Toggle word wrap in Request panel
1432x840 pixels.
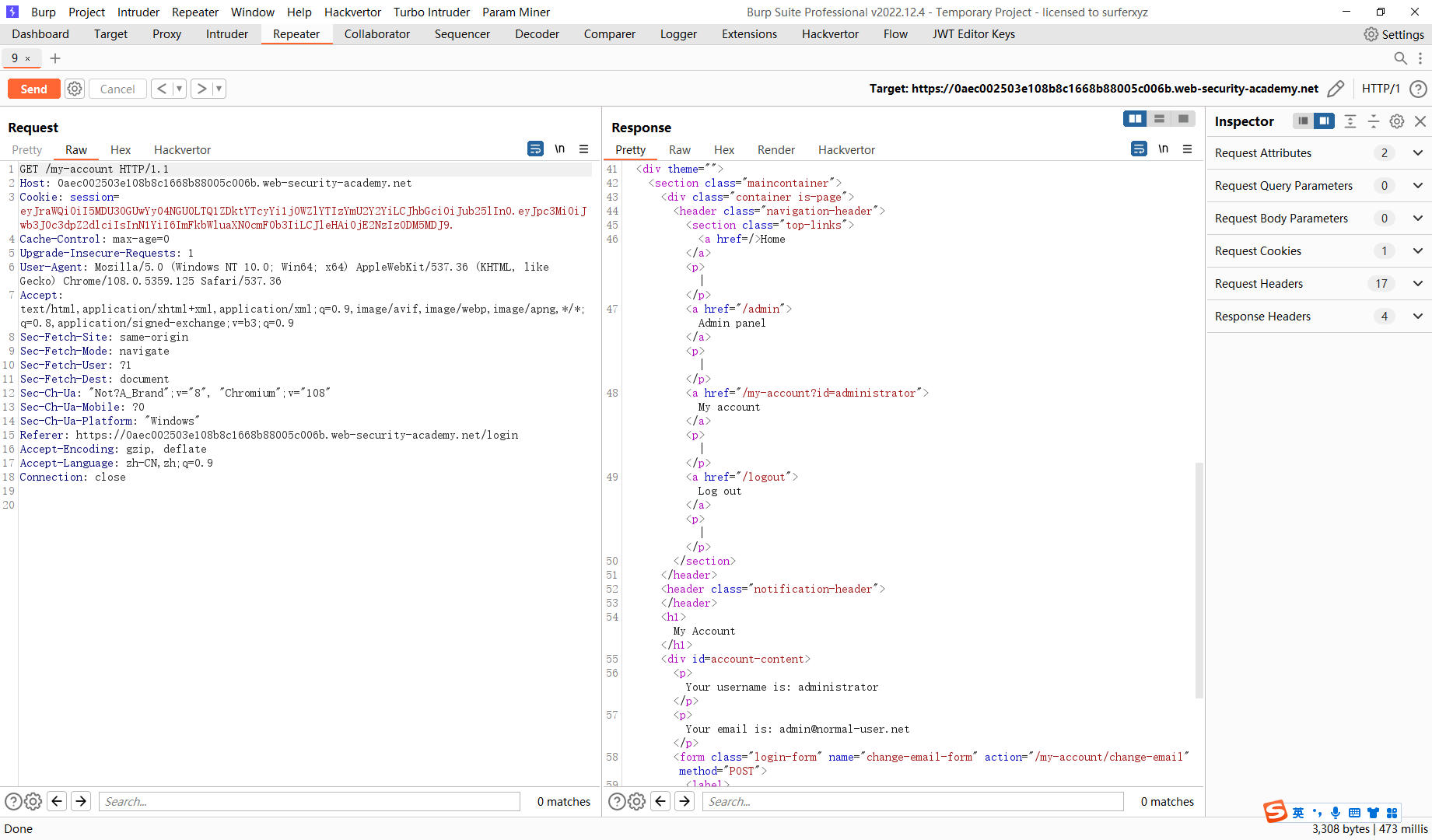[x=535, y=149]
